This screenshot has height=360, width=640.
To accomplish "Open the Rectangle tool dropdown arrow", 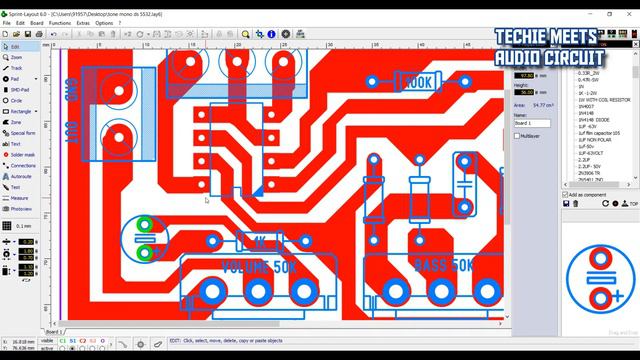I will (36, 111).
